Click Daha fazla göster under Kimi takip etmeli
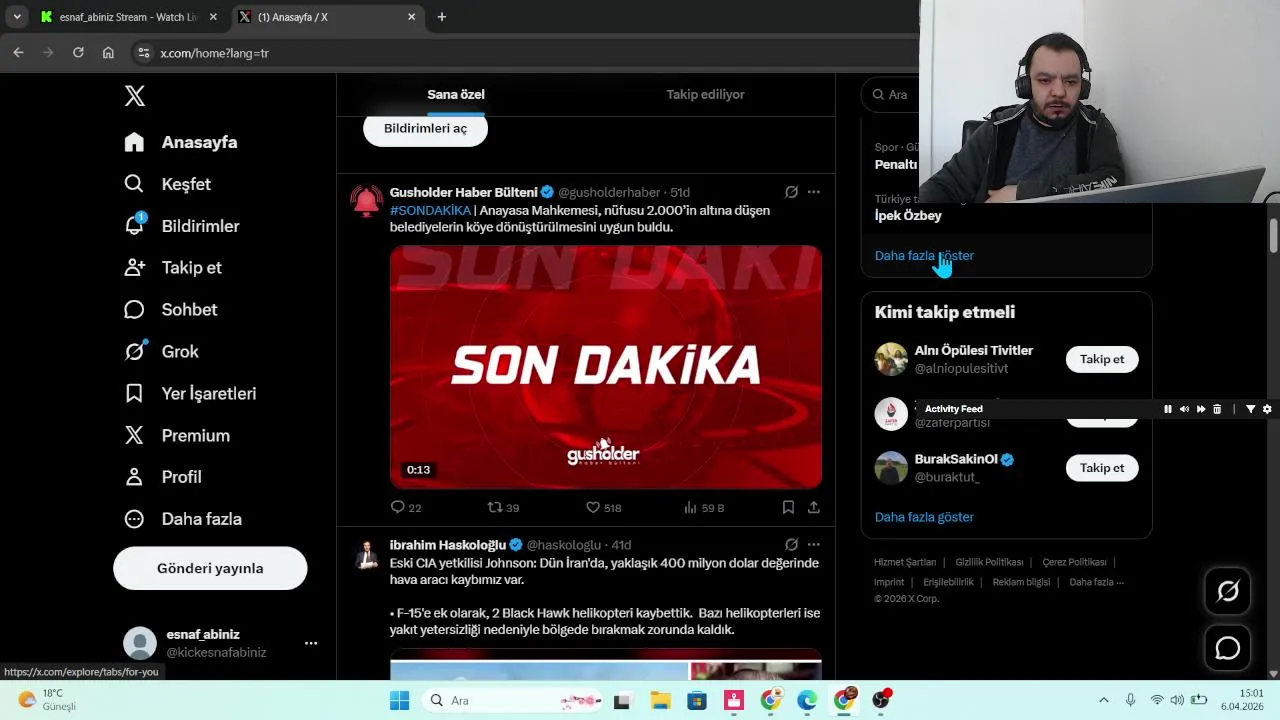Image resolution: width=1280 pixels, height=720 pixels. click(924, 517)
